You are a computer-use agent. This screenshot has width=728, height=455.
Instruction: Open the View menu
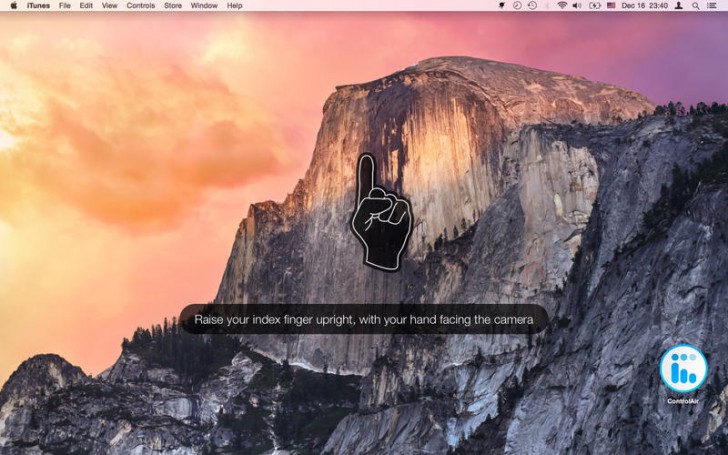[110, 6]
